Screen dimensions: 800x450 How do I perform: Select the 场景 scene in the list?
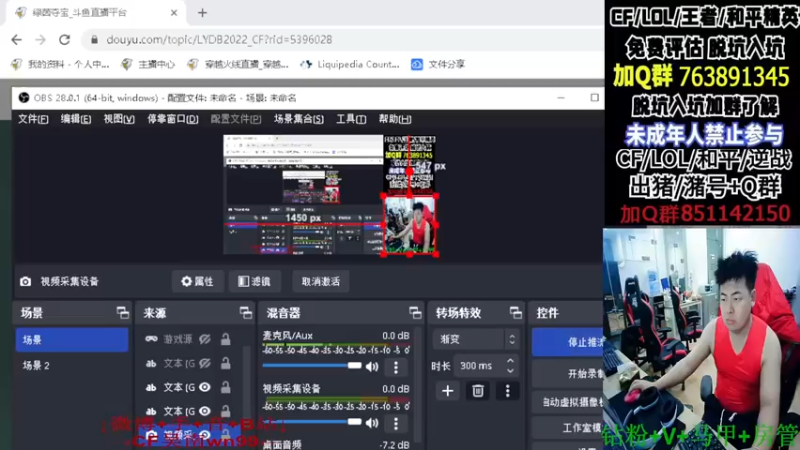coord(72,340)
